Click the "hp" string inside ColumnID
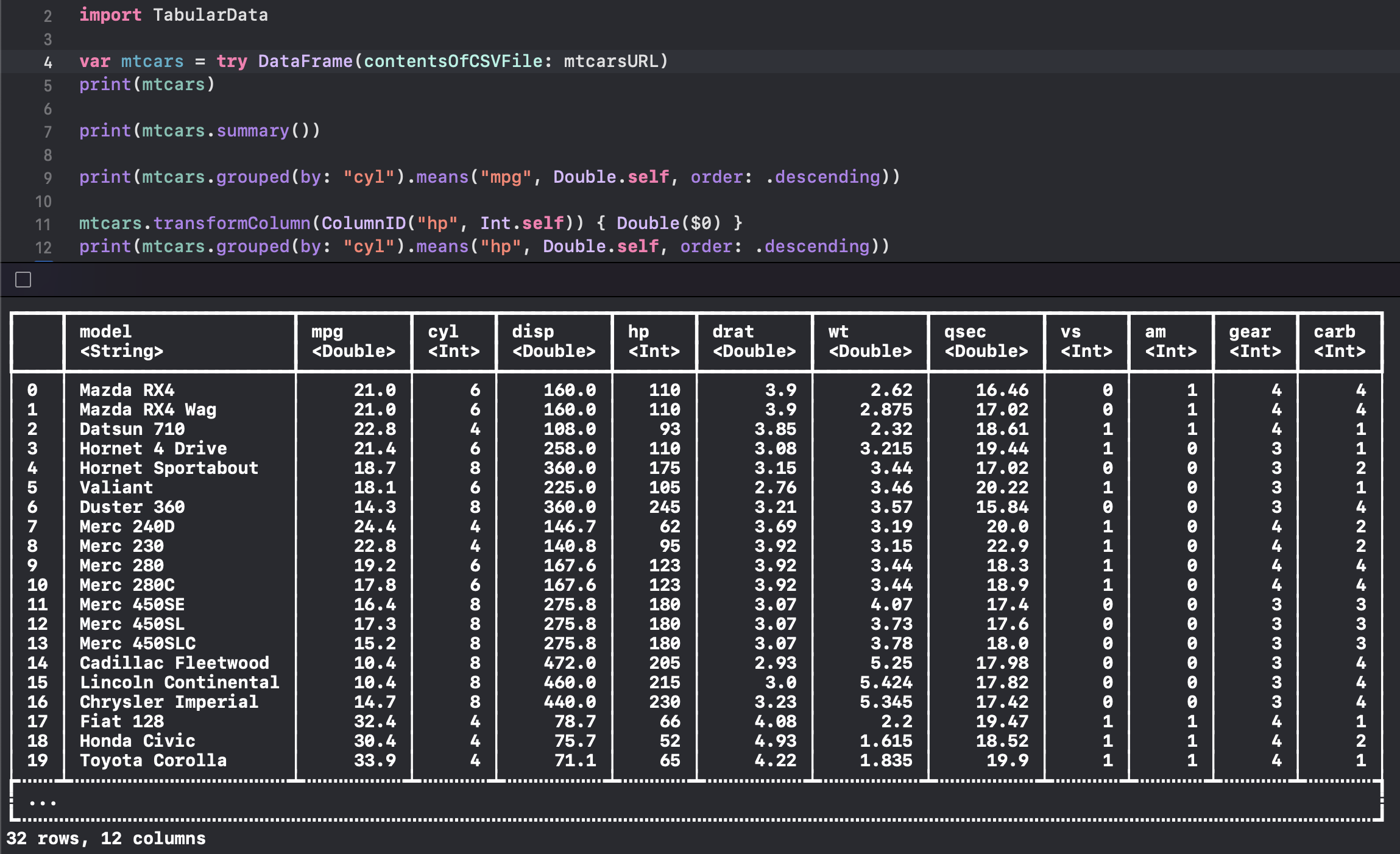This screenshot has height=854, width=1400. [437, 224]
